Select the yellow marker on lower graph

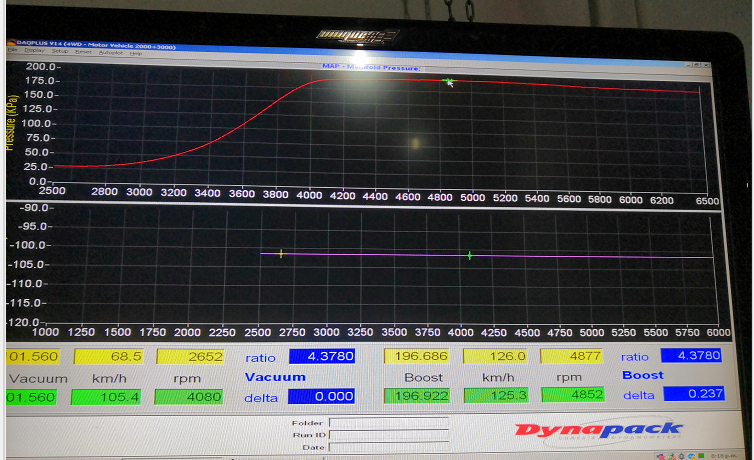pos(281,253)
